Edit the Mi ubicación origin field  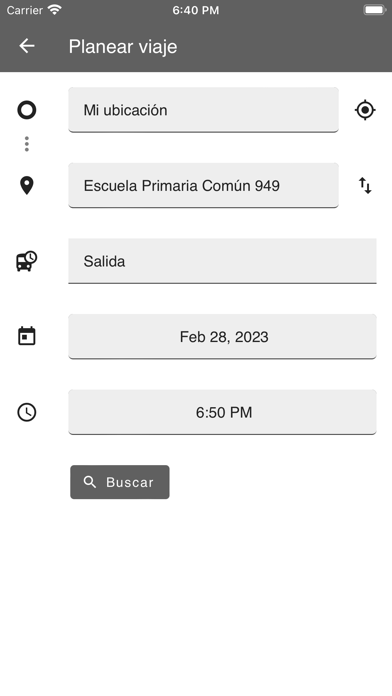point(203,110)
